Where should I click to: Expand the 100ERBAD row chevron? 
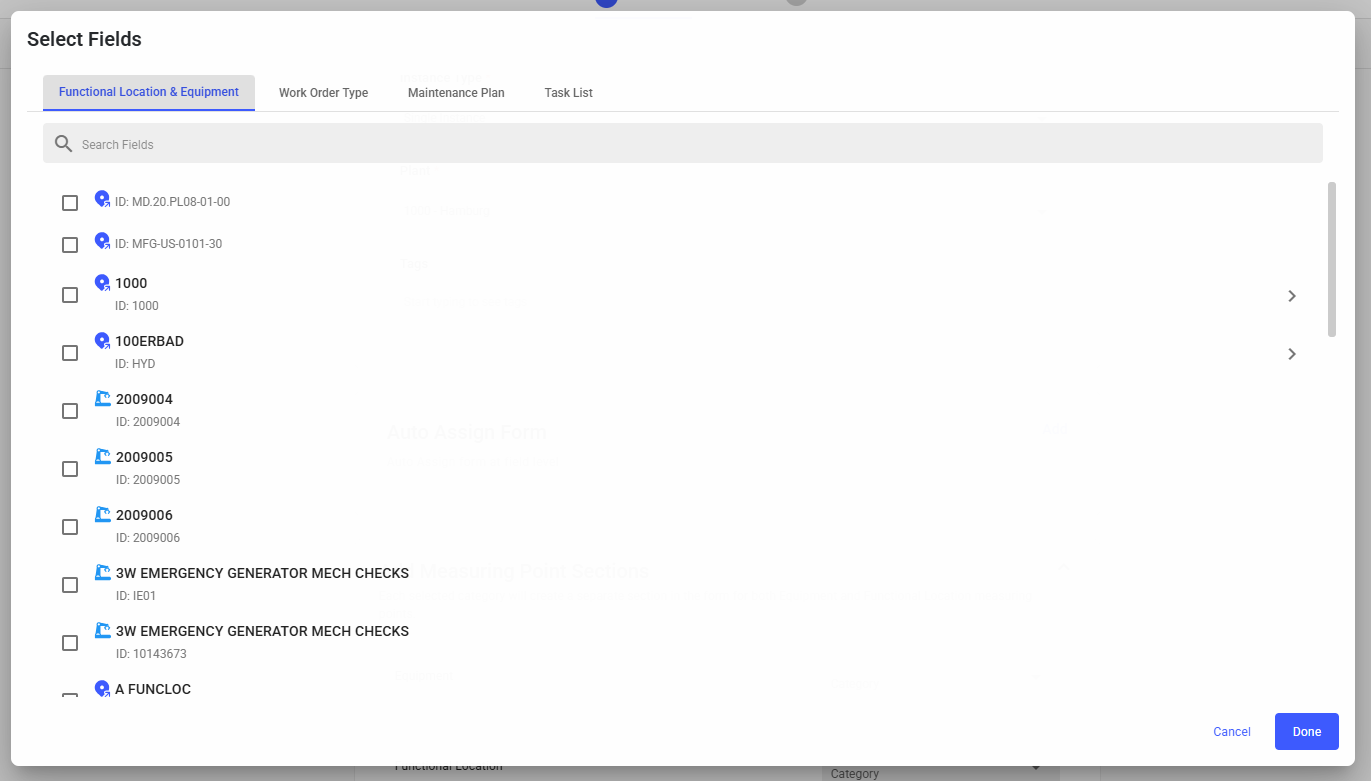tap(1292, 354)
